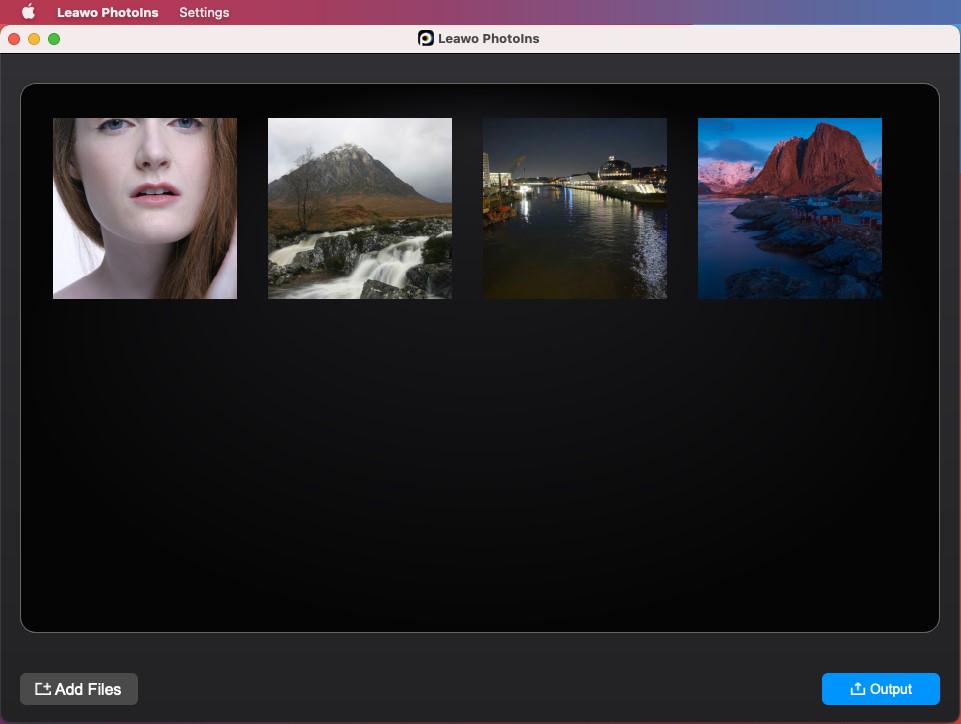Click the plus-folder icon on Add Files
The image size is (961, 724).
(43, 689)
